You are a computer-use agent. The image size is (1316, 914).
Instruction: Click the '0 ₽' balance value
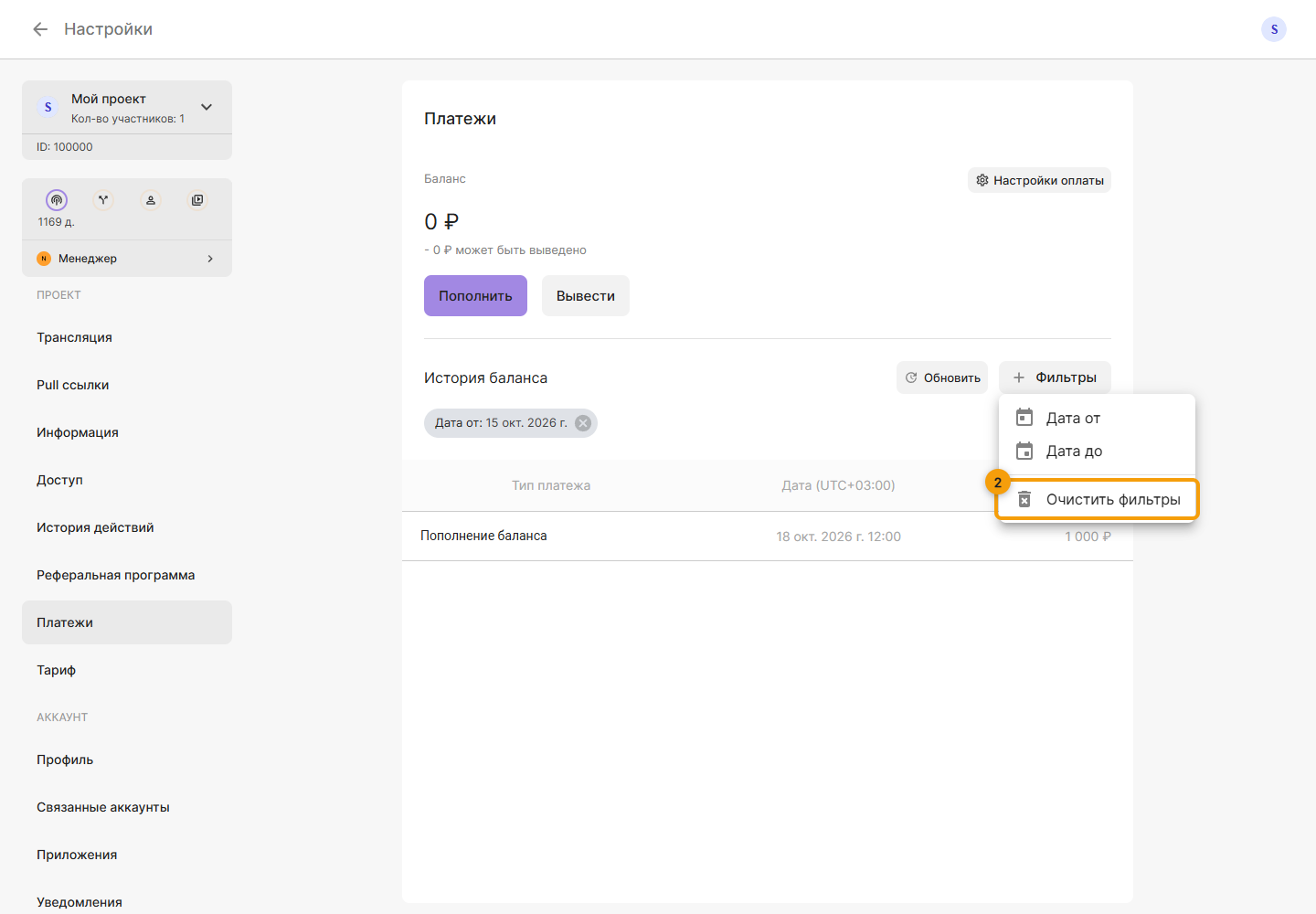pyautogui.click(x=441, y=221)
